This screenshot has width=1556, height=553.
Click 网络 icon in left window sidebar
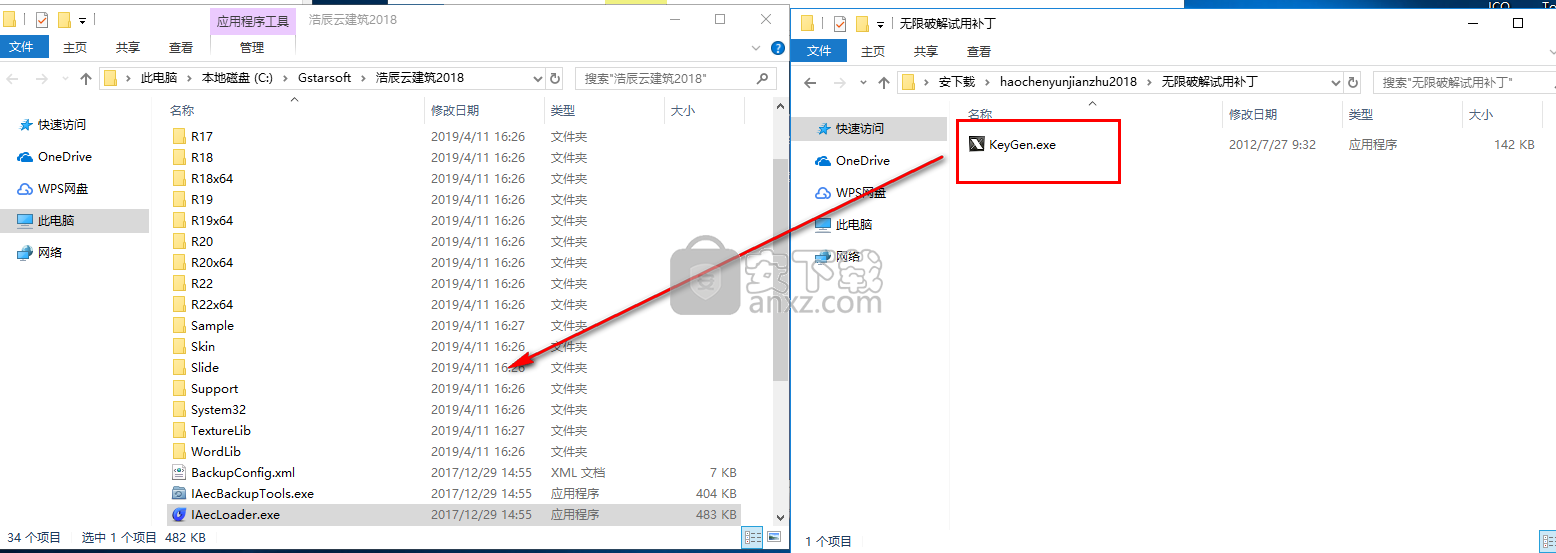tap(25, 253)
